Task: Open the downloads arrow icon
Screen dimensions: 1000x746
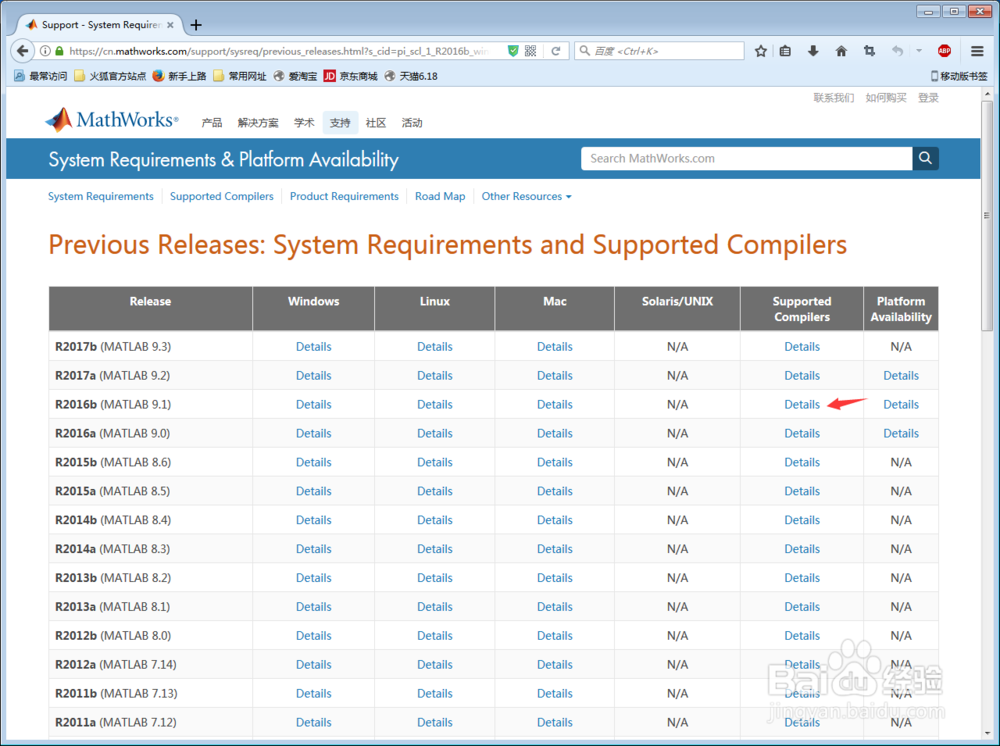Action: pos(812,51)
